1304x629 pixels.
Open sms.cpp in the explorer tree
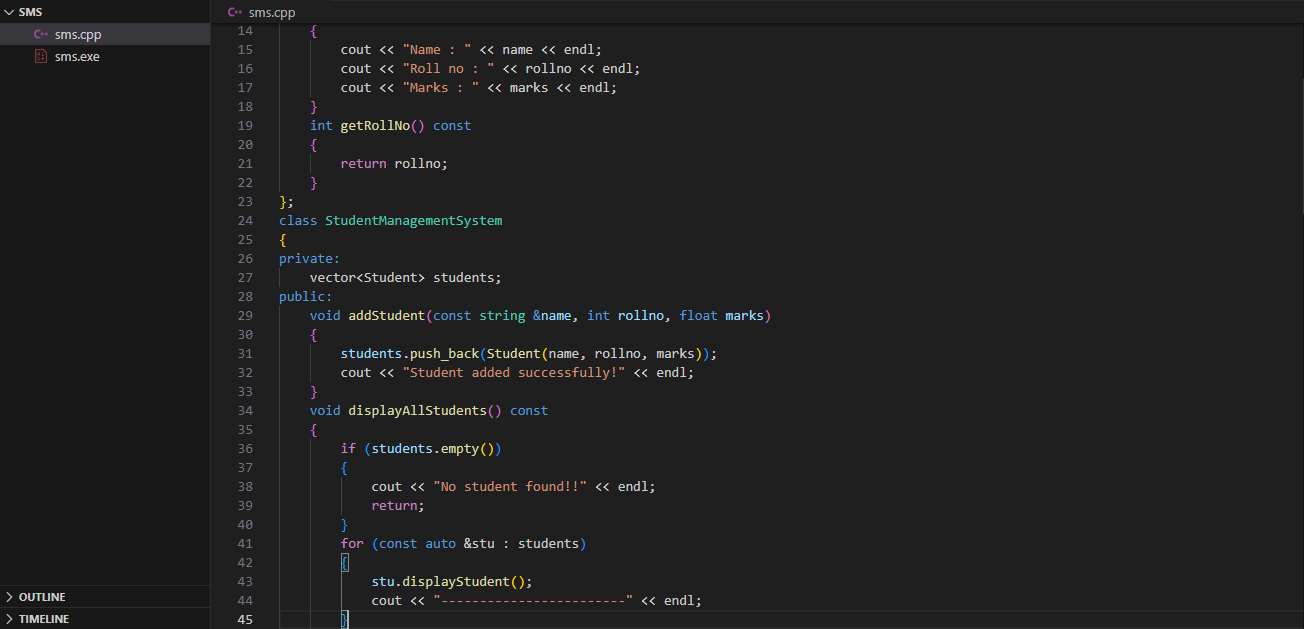tap(105, 34)
